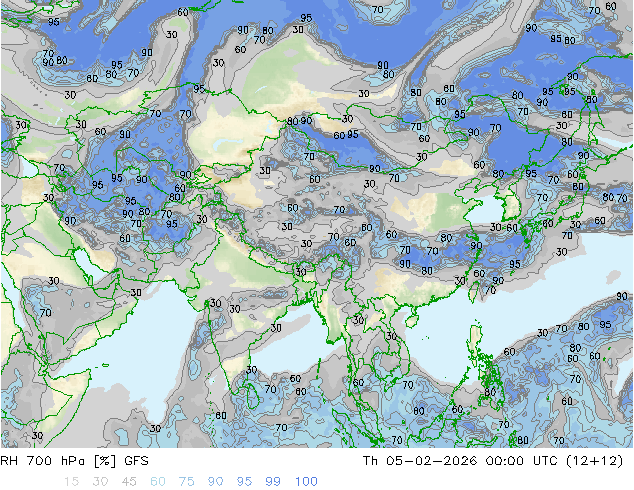Select the 100 value in the color legend
Screen dimensions: 634x490
click(306, 482)
